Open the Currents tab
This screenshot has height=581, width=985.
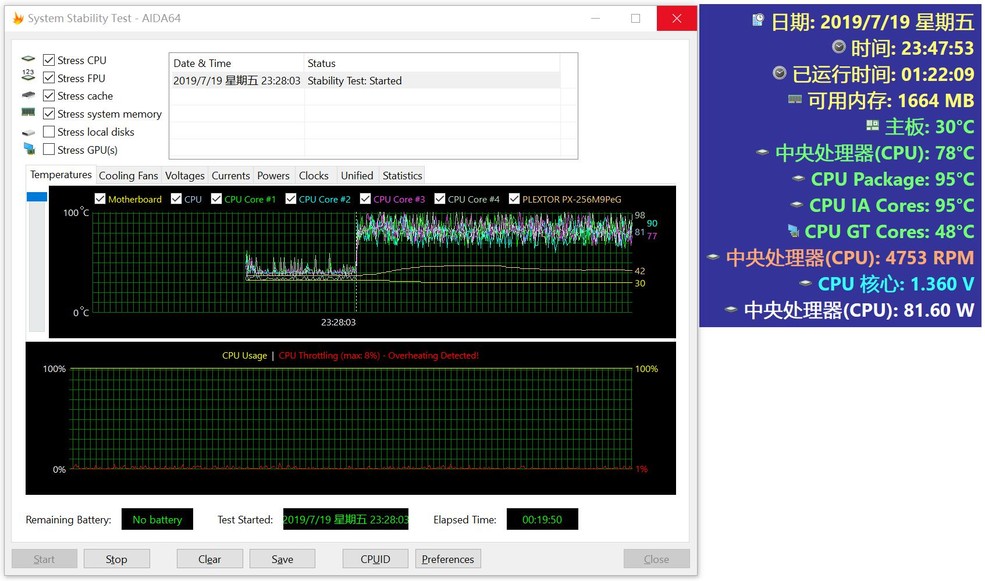[231, 175]
